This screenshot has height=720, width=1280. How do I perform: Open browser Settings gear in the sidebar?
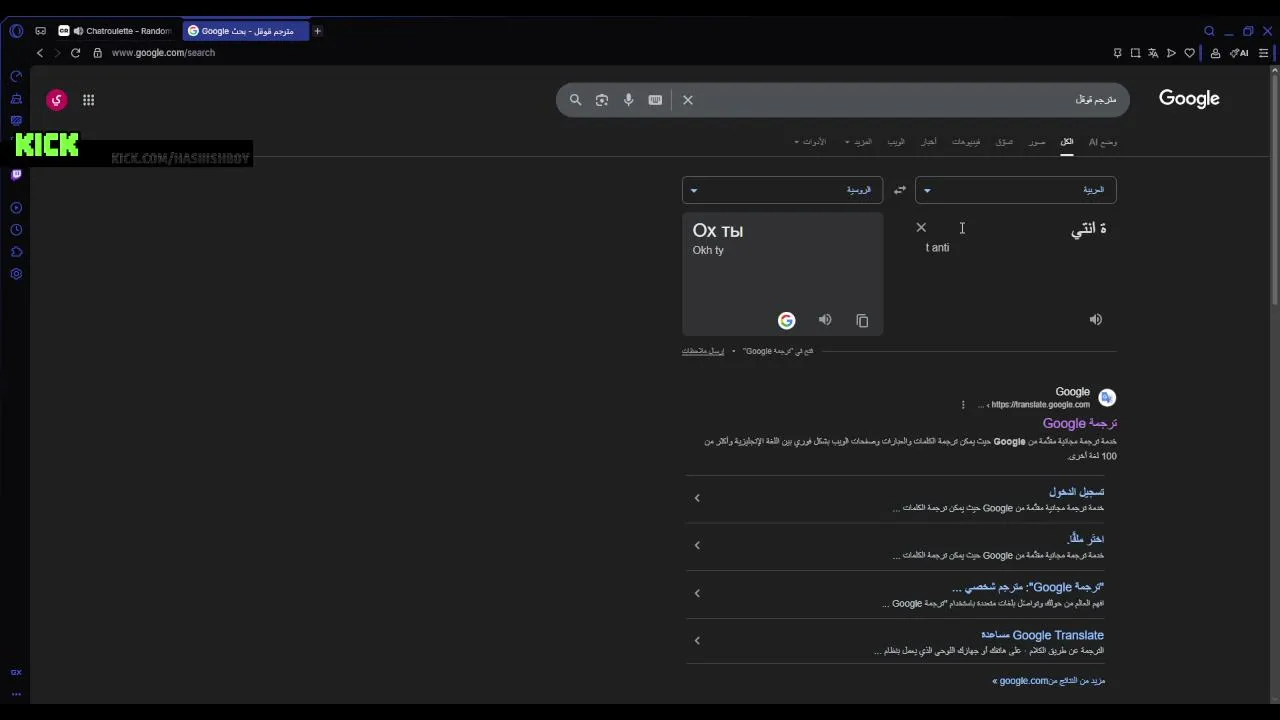pyautogui.click(x=16, y=274)
